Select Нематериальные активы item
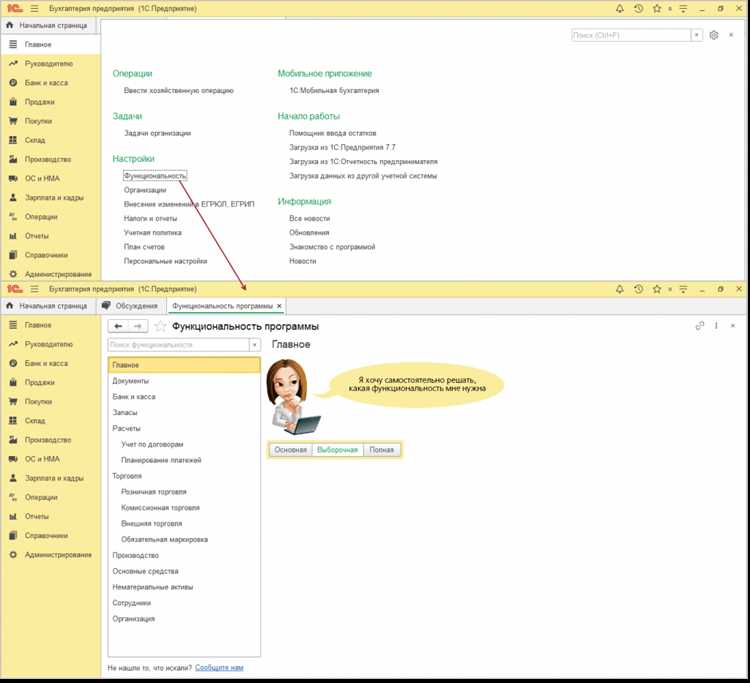 click(x=184, y=587)
